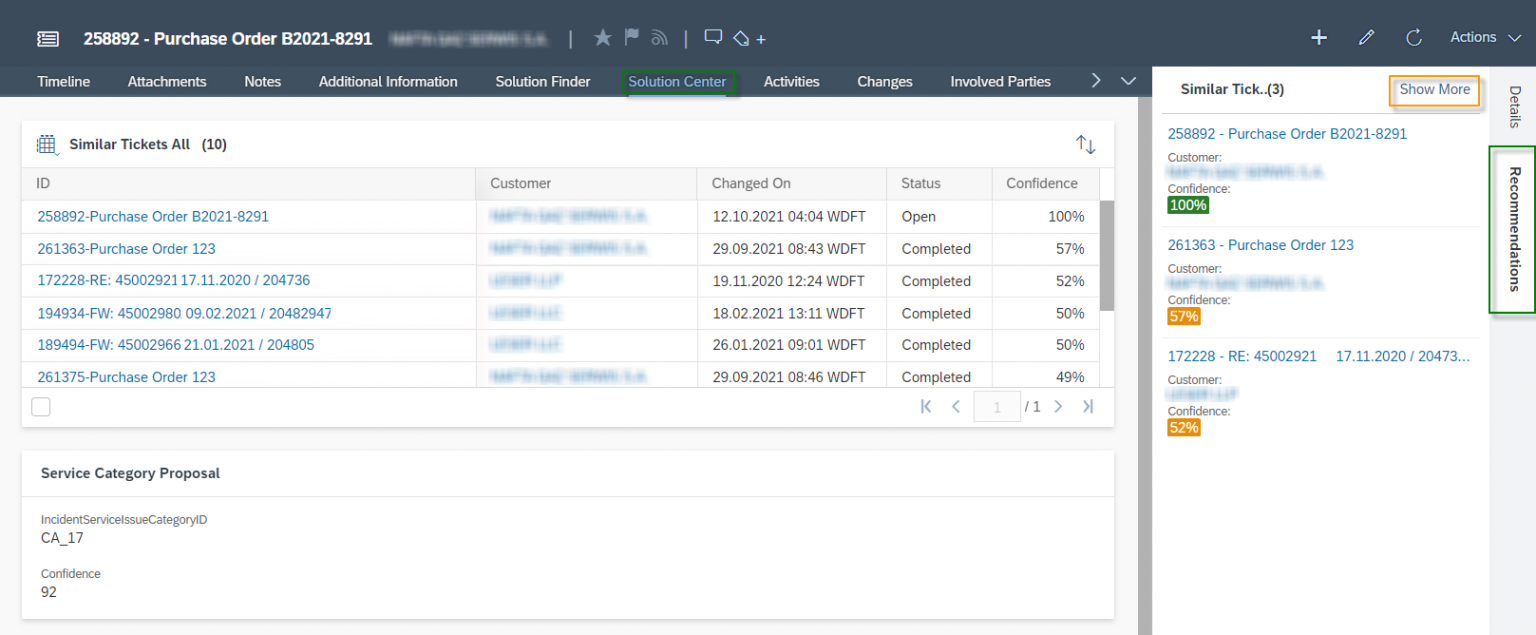The height and width of the screenshot is (635, 1536).
Task: Create a new item with the plus icon
Action: pyautogui.click(x=1318, y=37)
